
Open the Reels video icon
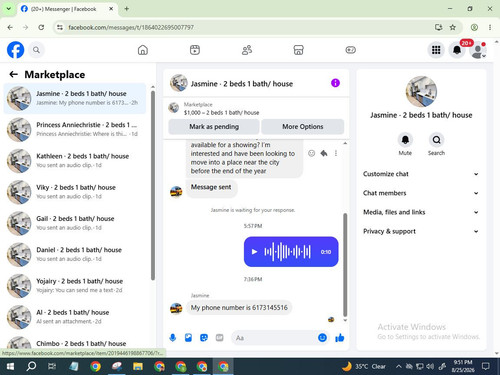(x=195, y=50)
